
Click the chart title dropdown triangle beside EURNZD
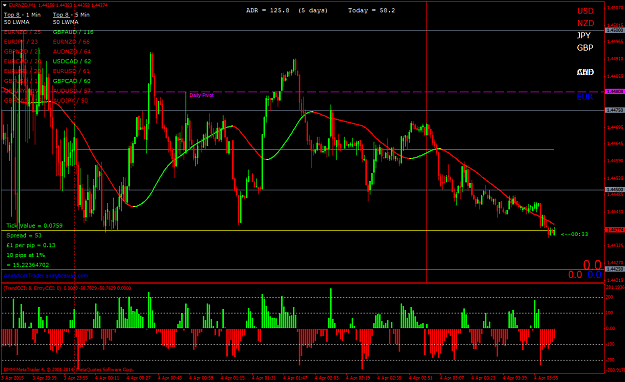(5, 5)
